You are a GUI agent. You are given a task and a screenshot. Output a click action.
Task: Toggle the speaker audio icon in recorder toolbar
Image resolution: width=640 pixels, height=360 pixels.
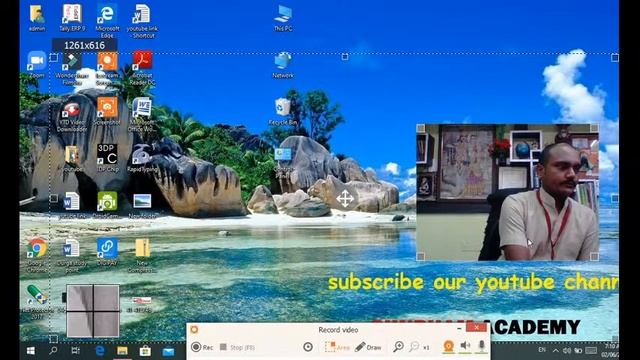click(465, 346)
